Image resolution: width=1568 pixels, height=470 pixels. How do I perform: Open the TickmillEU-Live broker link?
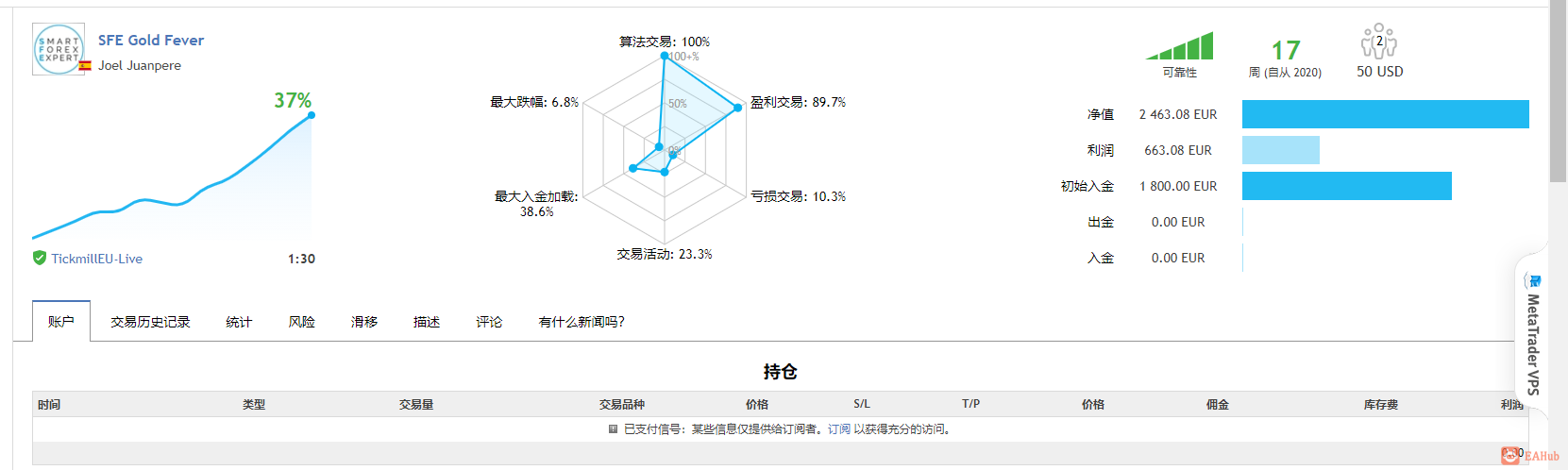96,259
